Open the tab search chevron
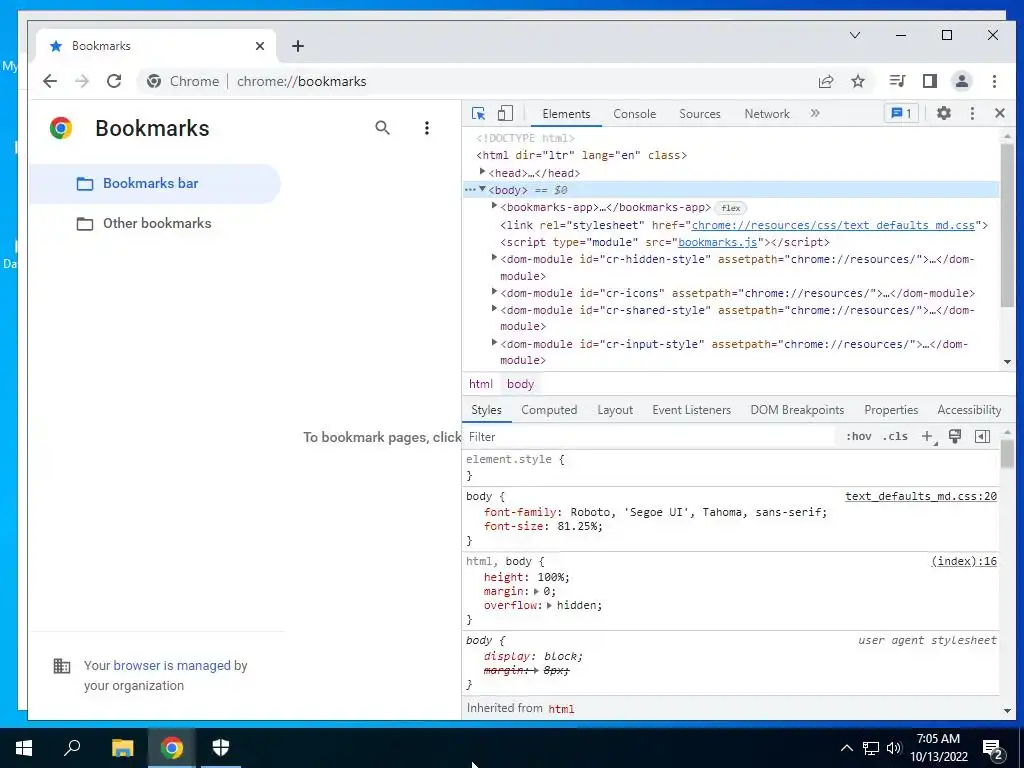Viewport: 1024px width, 768px height. point(855,35)
